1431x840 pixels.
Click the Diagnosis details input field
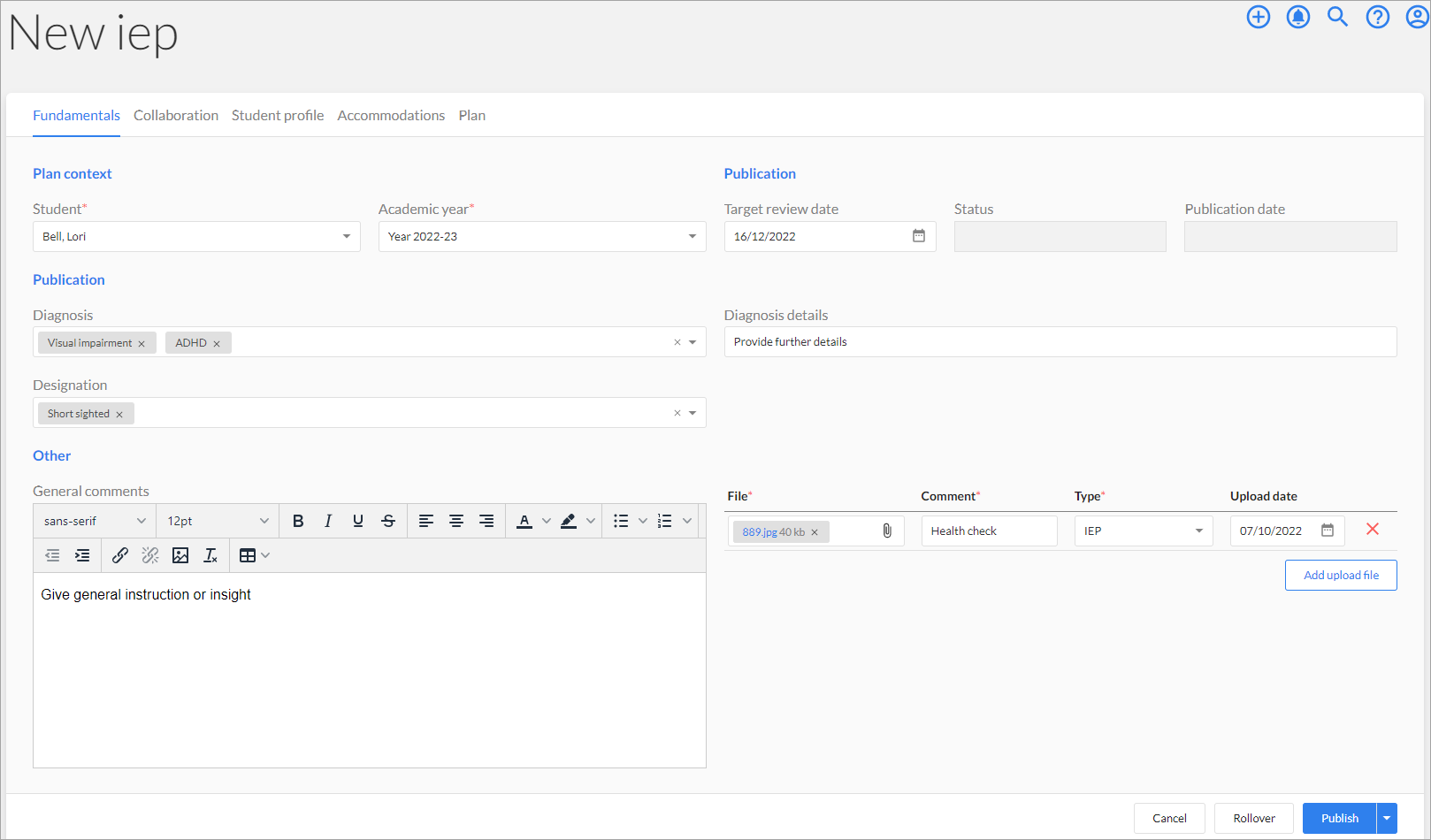pyautogui.click(x=1060, y=342)
